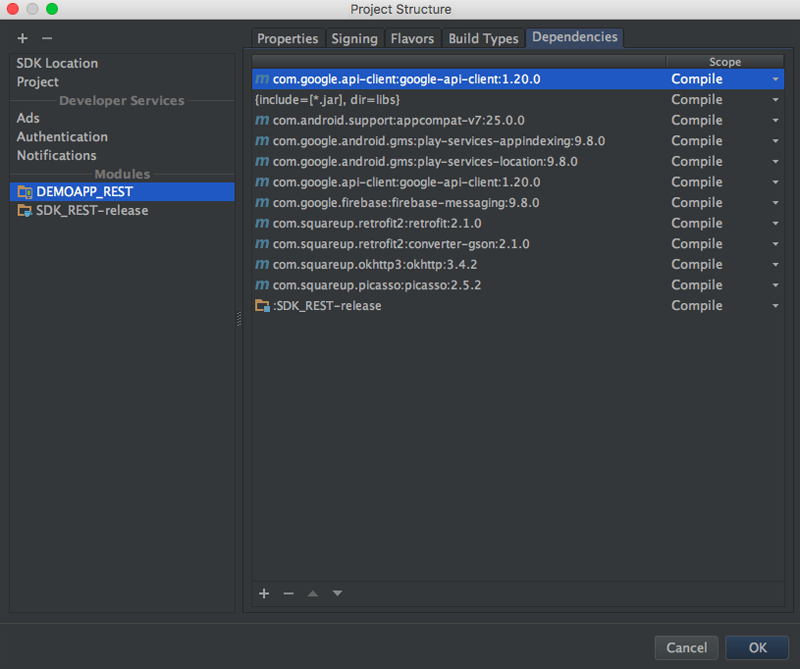Open scope dropdown for unhighlighted google-api-client:1.20.0 row
Image resolution: width=800 pixels, height=669 pixels.
point(776,182)
